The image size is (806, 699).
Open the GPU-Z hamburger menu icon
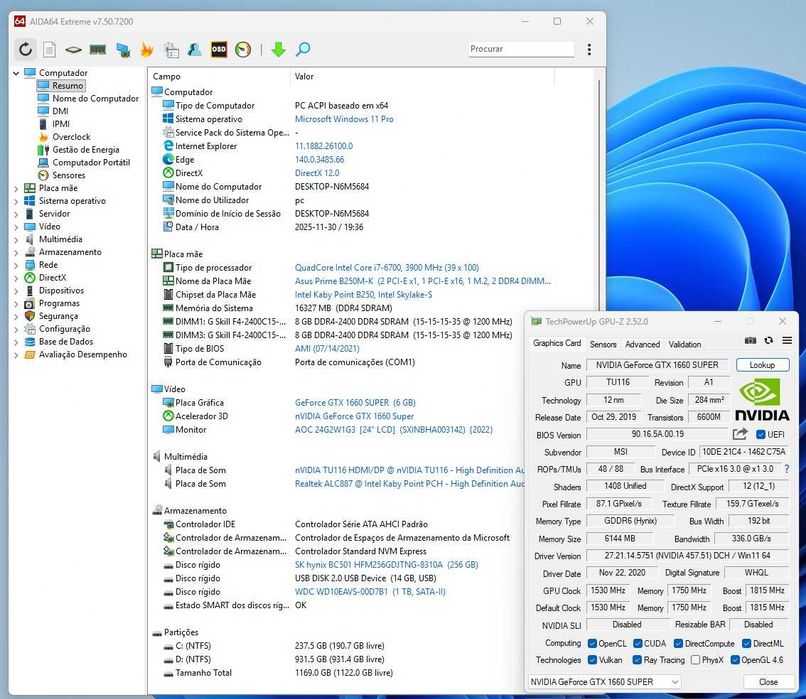(x=787, y=340)
